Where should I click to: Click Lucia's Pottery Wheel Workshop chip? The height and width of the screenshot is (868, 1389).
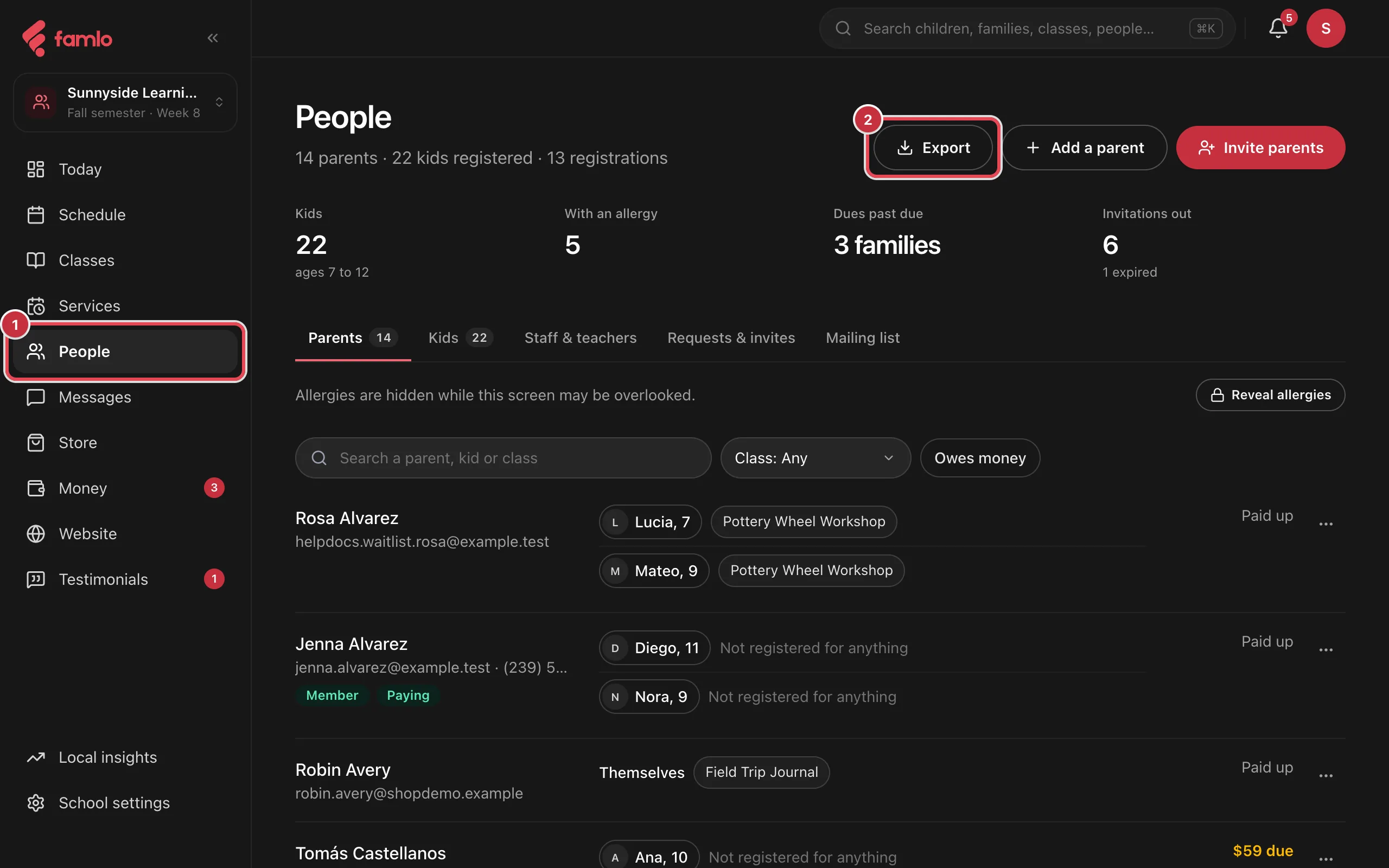(x=804, y=521)
